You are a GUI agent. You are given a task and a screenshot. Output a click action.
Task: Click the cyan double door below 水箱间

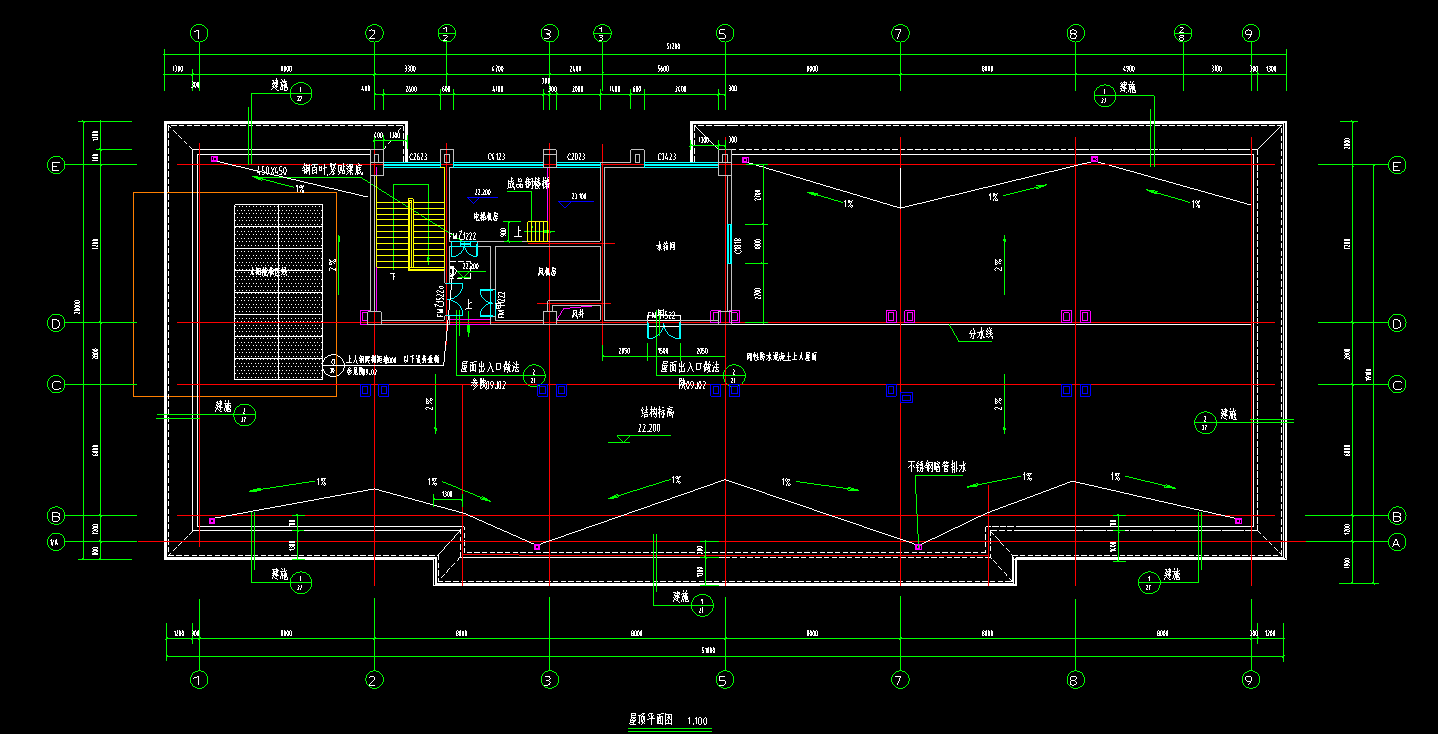[x=663, y=325]
